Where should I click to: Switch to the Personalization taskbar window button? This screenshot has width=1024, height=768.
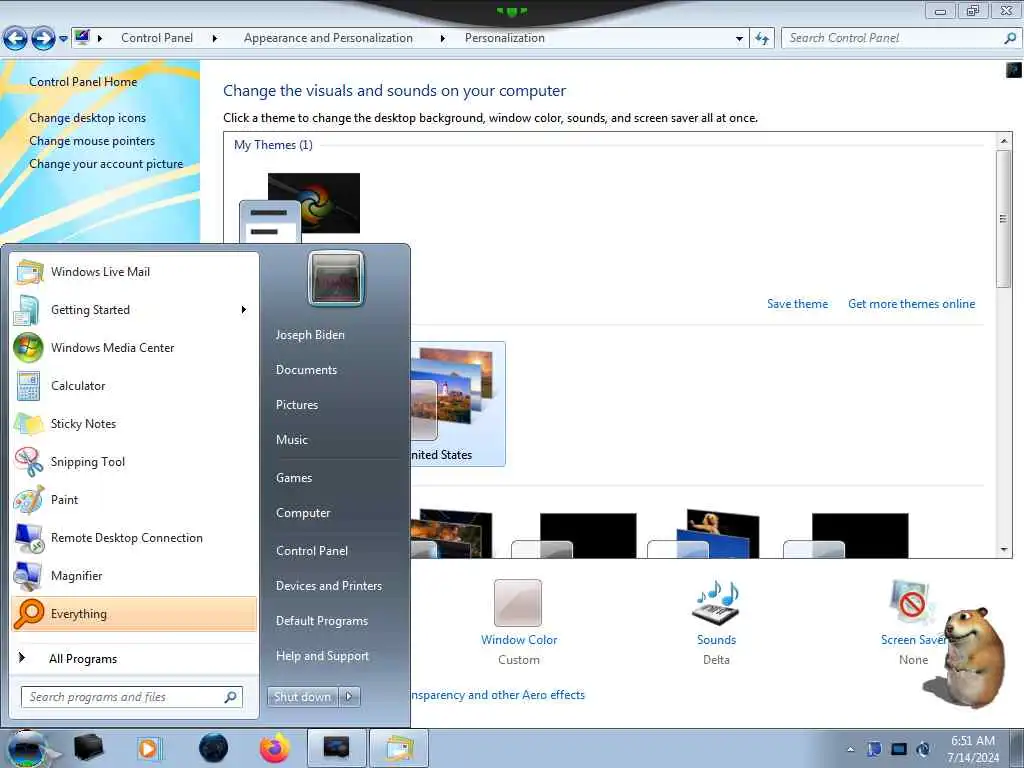coord(337,748)
